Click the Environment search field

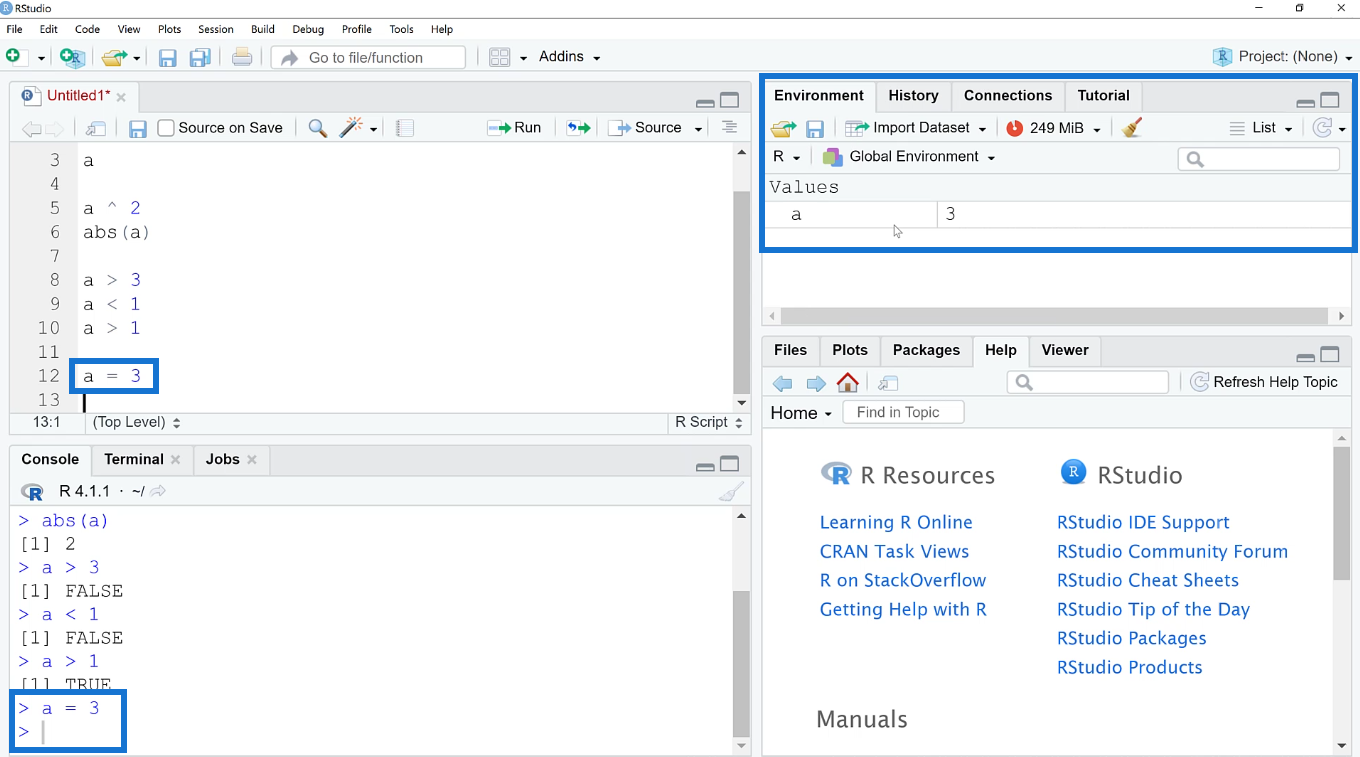click(x=1258, y=158)
